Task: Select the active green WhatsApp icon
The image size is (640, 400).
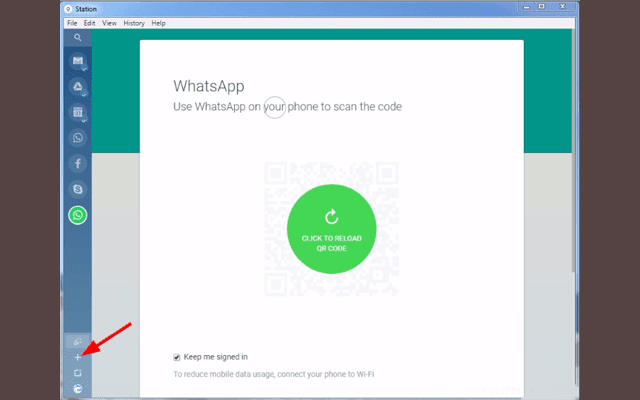Action: tap(78, 214)
